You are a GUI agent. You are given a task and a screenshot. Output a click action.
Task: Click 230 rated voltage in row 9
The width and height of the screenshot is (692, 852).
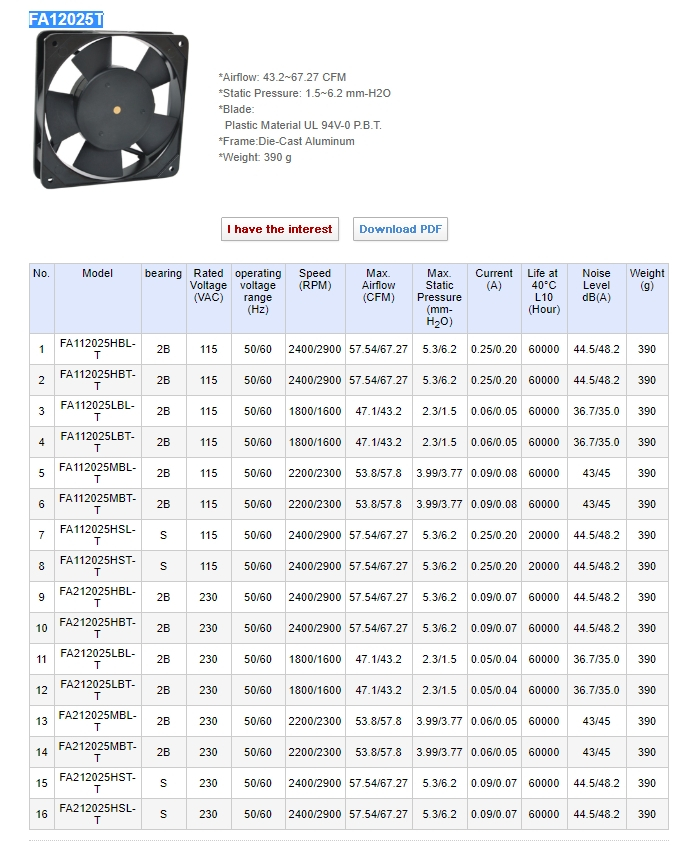coord(209,597)
